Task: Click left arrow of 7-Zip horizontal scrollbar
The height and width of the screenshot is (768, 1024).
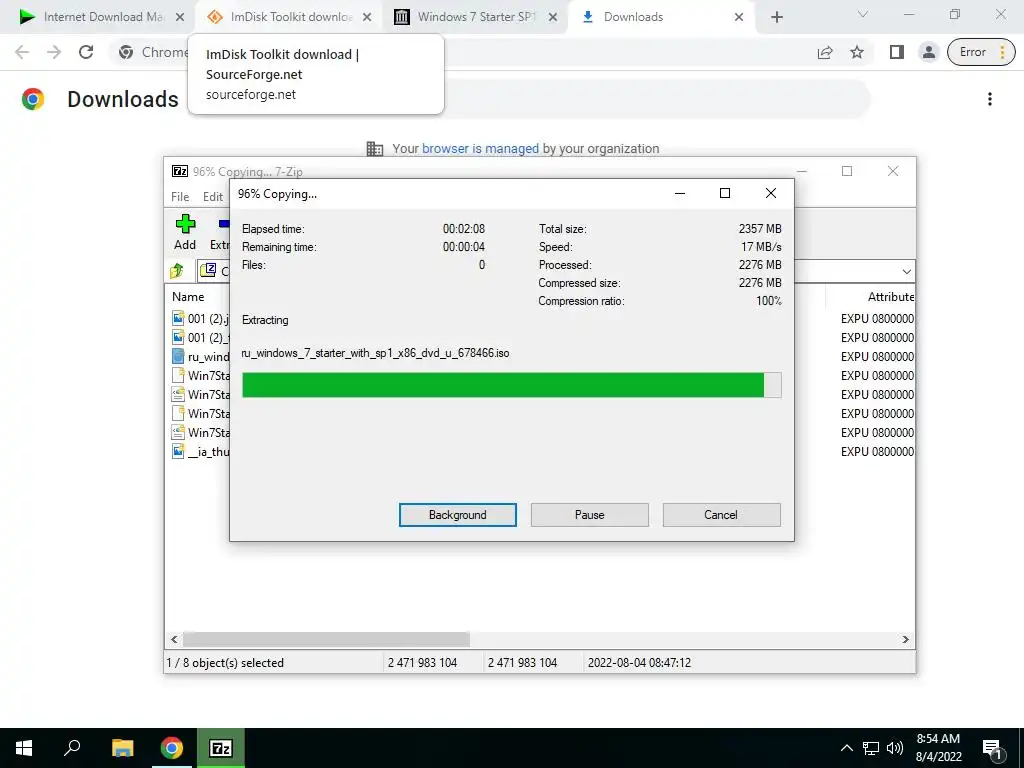Action: [174, 639]
